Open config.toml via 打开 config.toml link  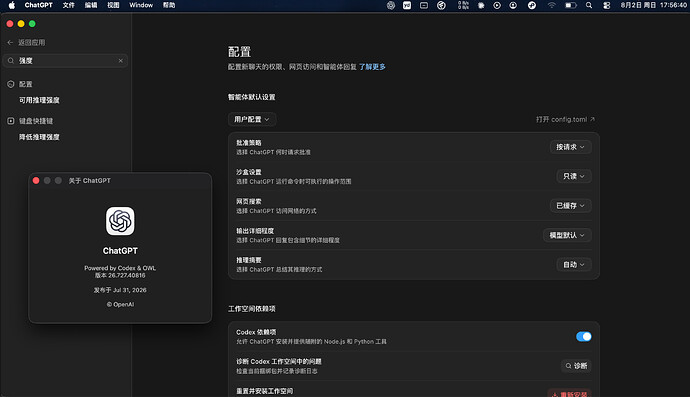click(565, 119)
